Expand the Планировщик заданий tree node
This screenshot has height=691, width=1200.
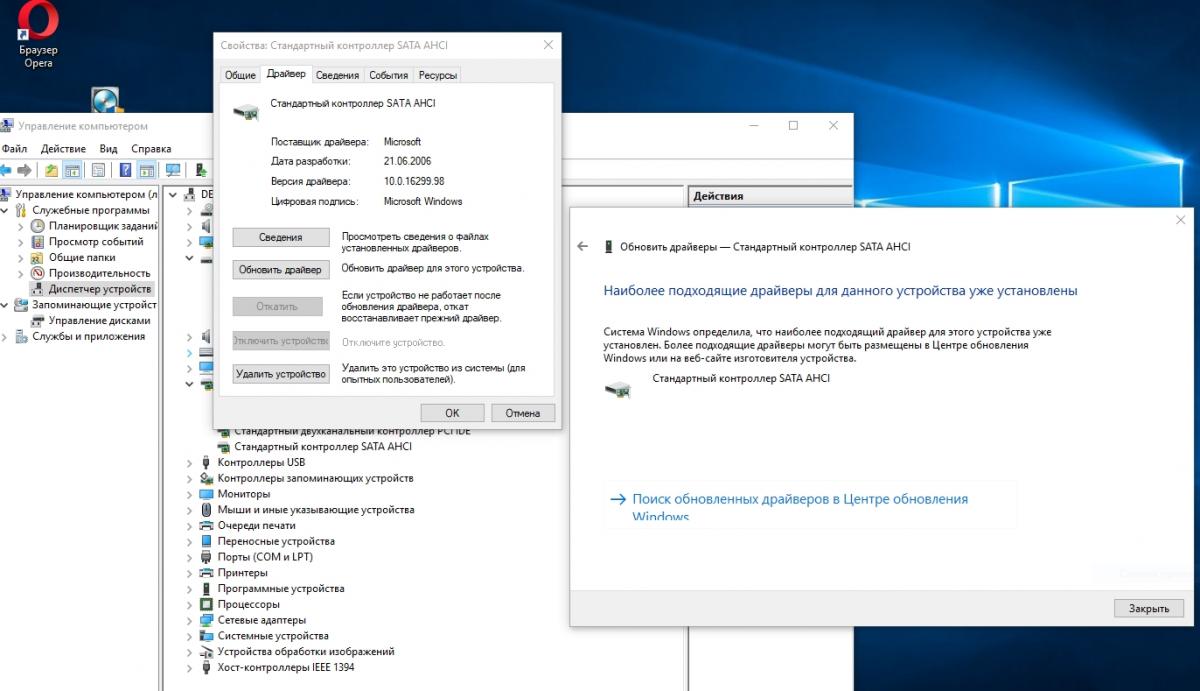[22, 226]
